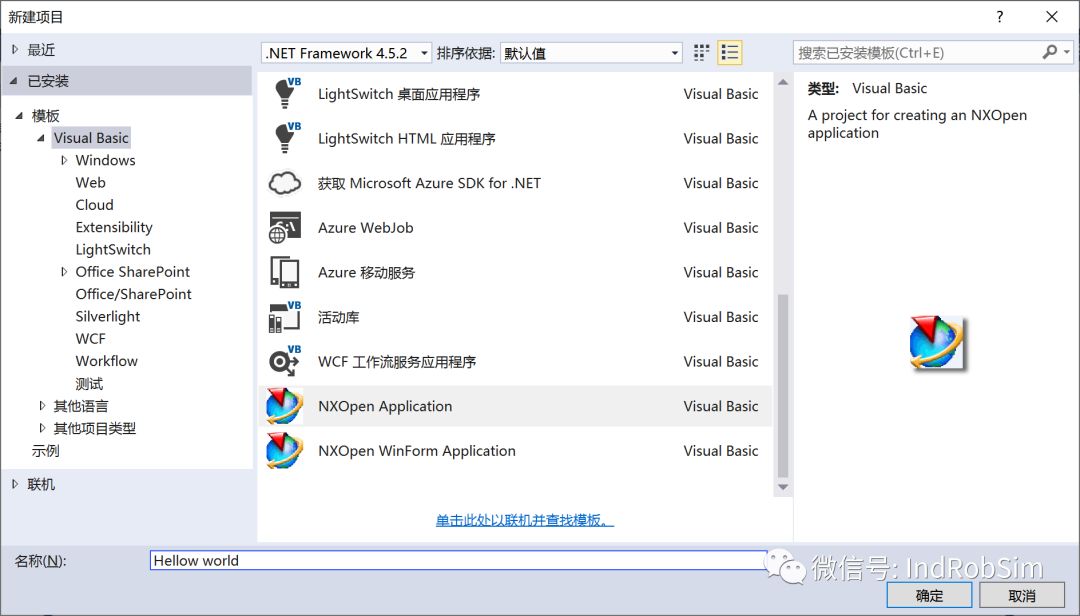Image resolution: width=1080 pixels, height=616 pixels.
Task: Click the 名称 project name field
Action: click(x=458, y=560)
